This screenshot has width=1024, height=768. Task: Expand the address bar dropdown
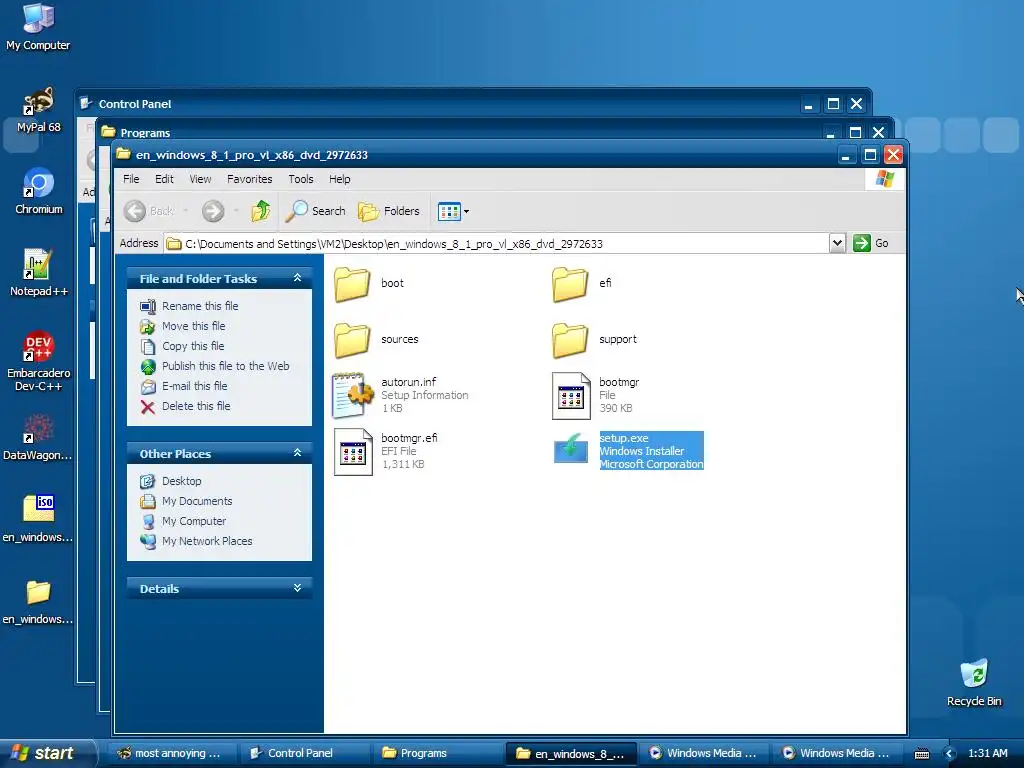837,244
